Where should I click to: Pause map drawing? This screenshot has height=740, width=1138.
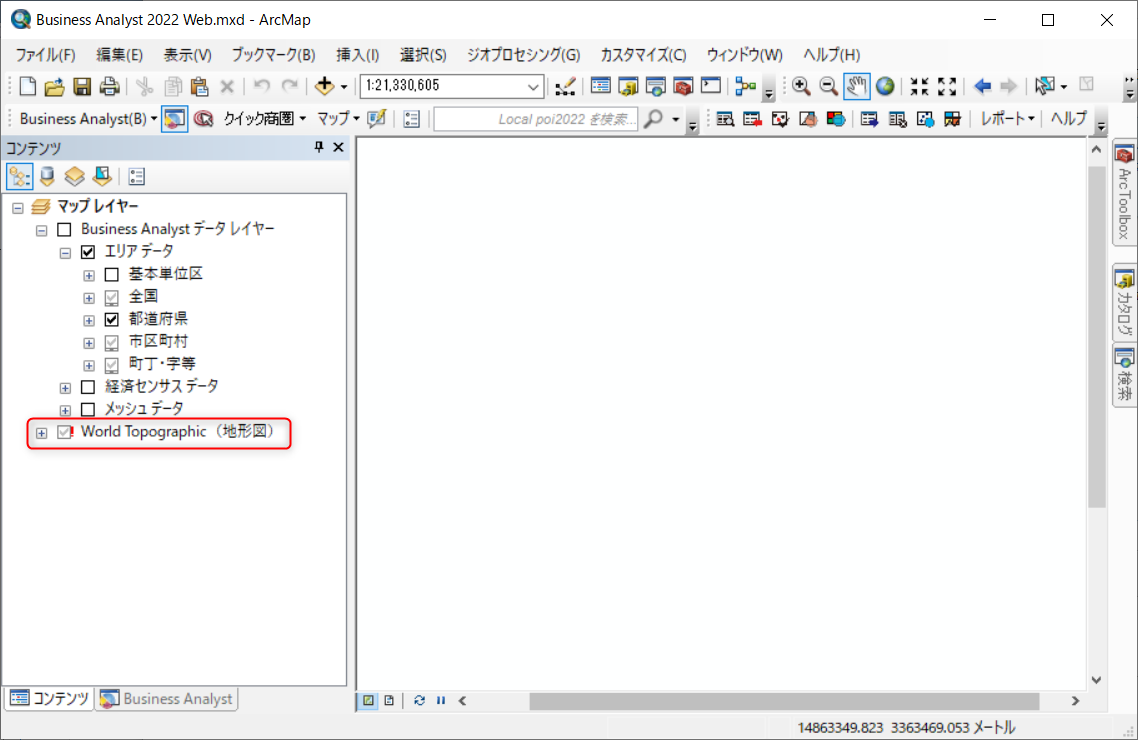441,701
